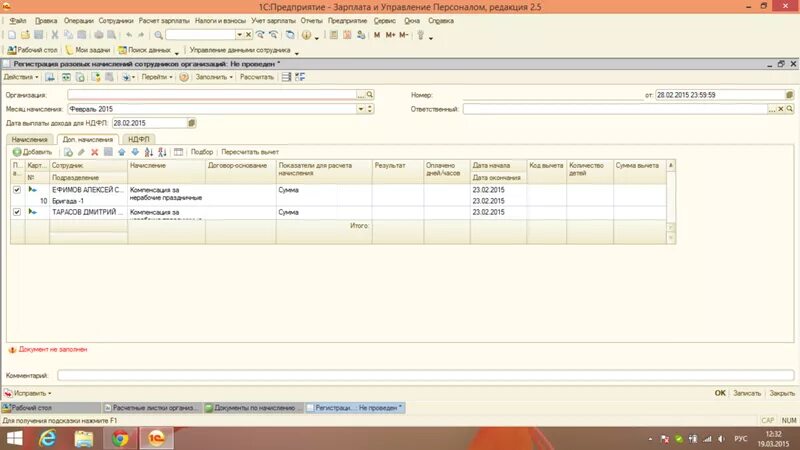Click the M memory button
The image size is (800, 450).
pos(377,35)
